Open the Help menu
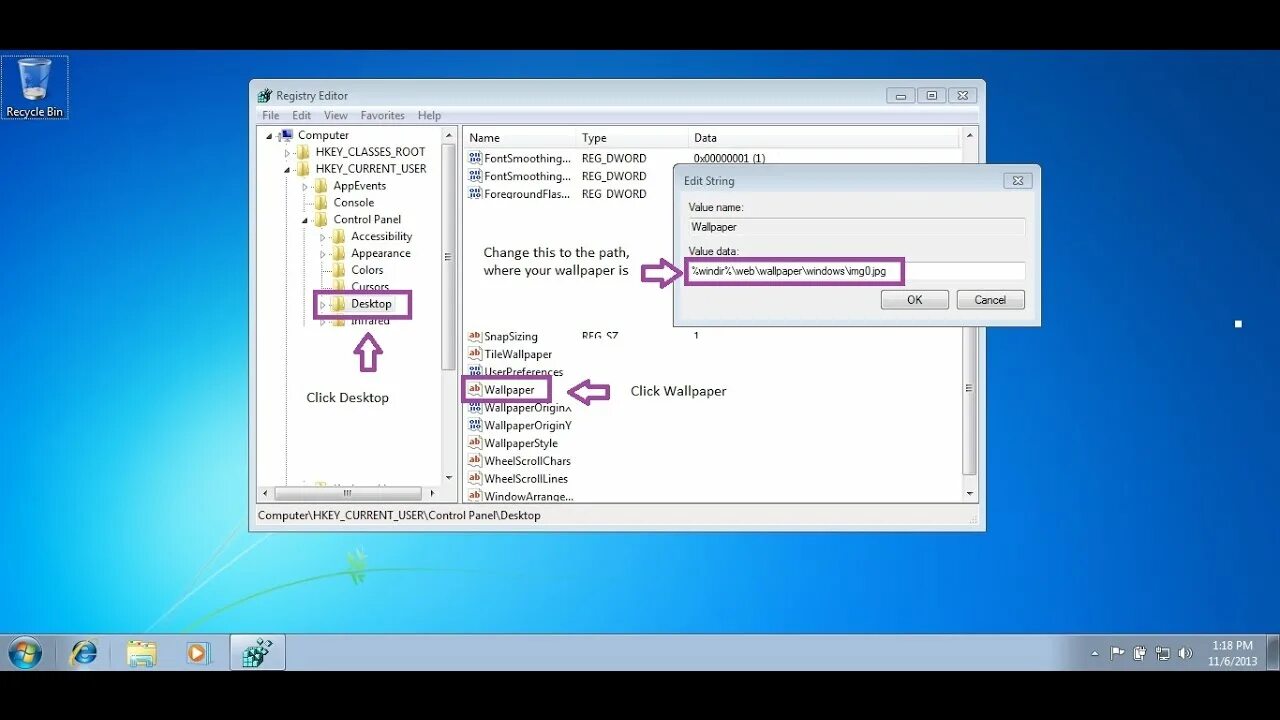 429,116
